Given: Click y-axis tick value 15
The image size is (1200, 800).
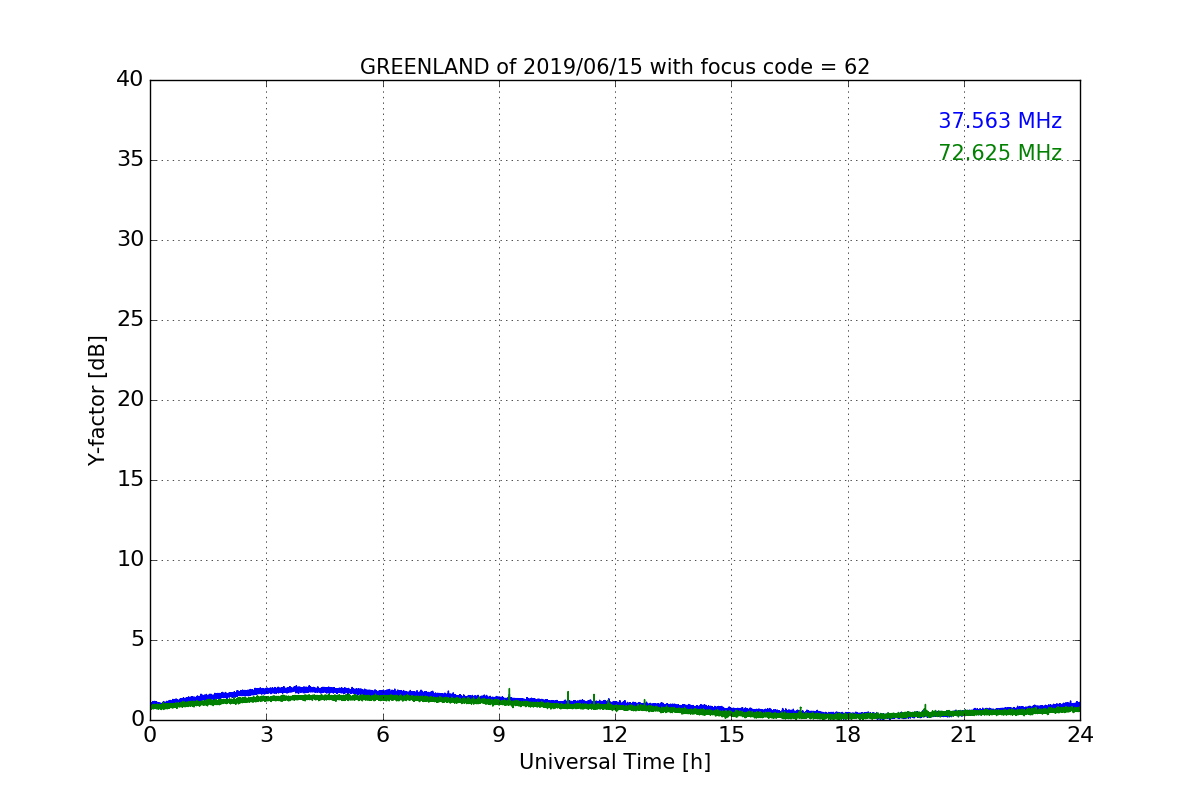Looking at the screenshot, I should click(130, 480).
